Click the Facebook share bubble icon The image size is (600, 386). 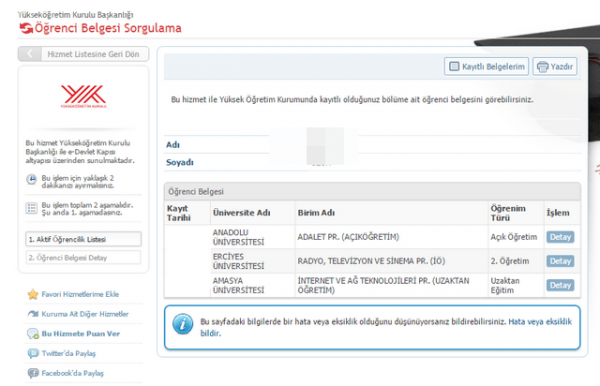click(x=33, y=373)
